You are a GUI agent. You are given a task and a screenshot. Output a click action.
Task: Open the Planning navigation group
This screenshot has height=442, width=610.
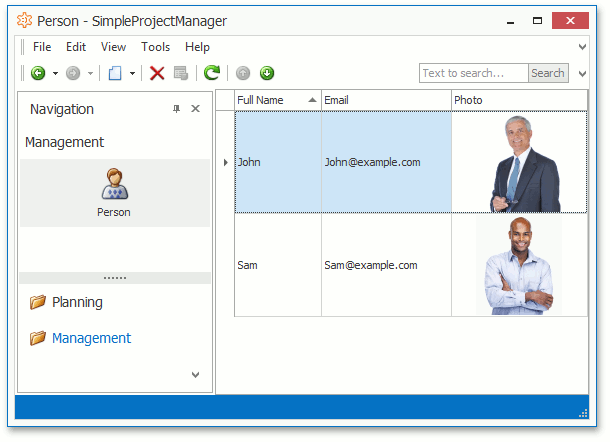point(77,302)
